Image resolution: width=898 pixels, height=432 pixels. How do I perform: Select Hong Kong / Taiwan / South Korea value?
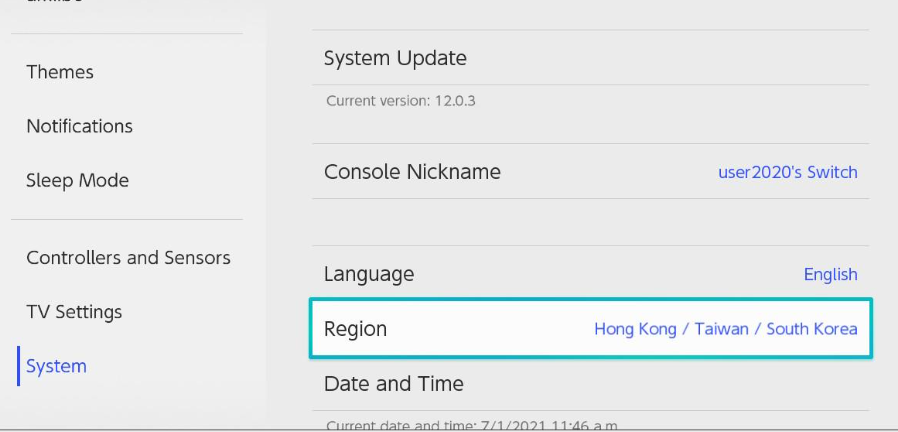[726, 329]
